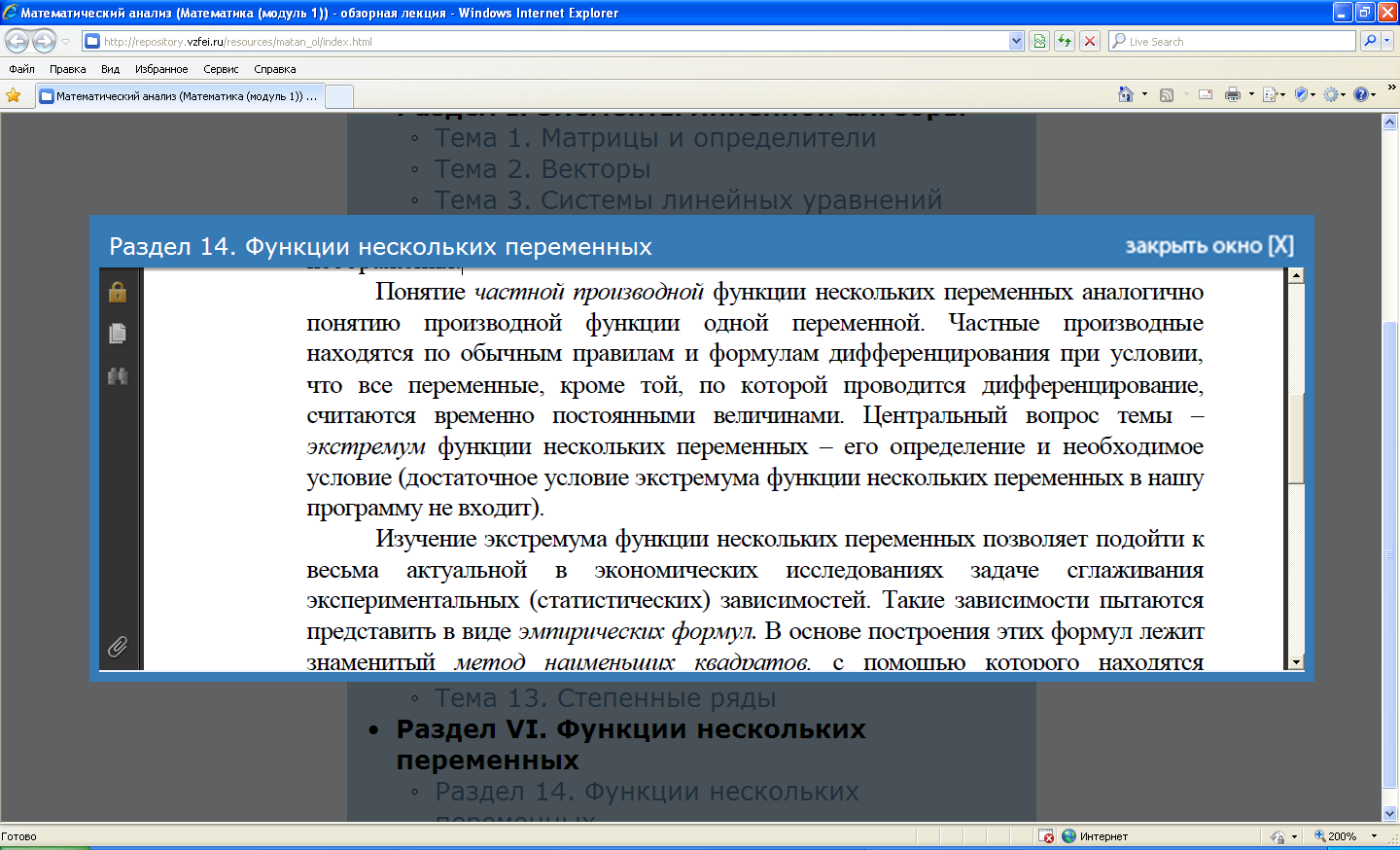This screenshot has width=1400, height=850.
Task: Run the search with magnifier button
Action: pyautogui.click(x=1370, y=41)
